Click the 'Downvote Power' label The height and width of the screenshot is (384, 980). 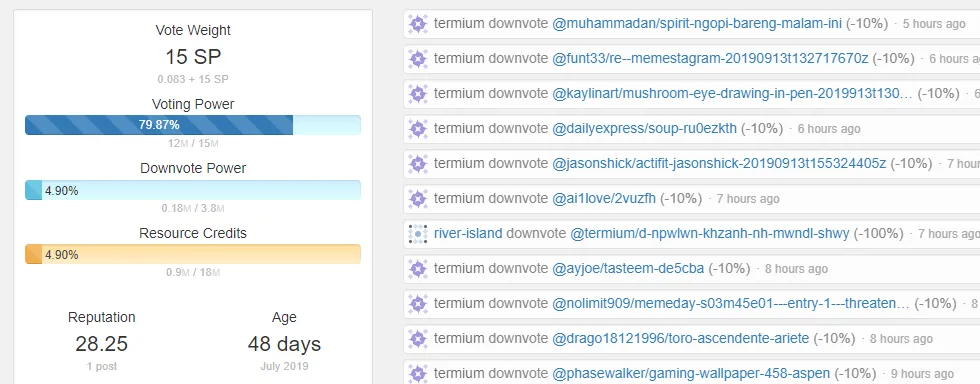[x=193, y=168]
